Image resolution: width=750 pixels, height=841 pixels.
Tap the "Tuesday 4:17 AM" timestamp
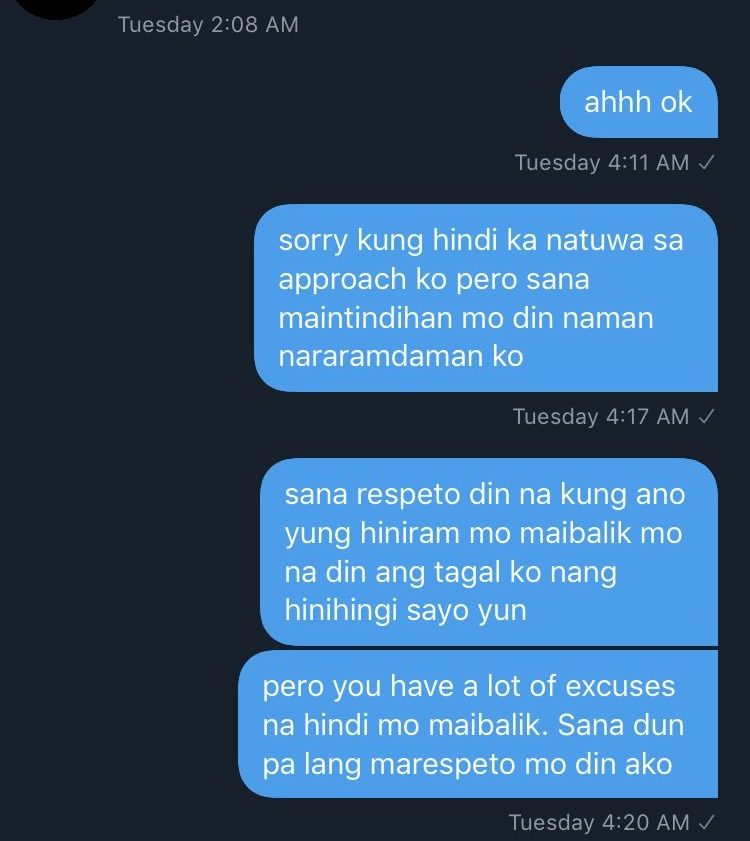(601, 417)
